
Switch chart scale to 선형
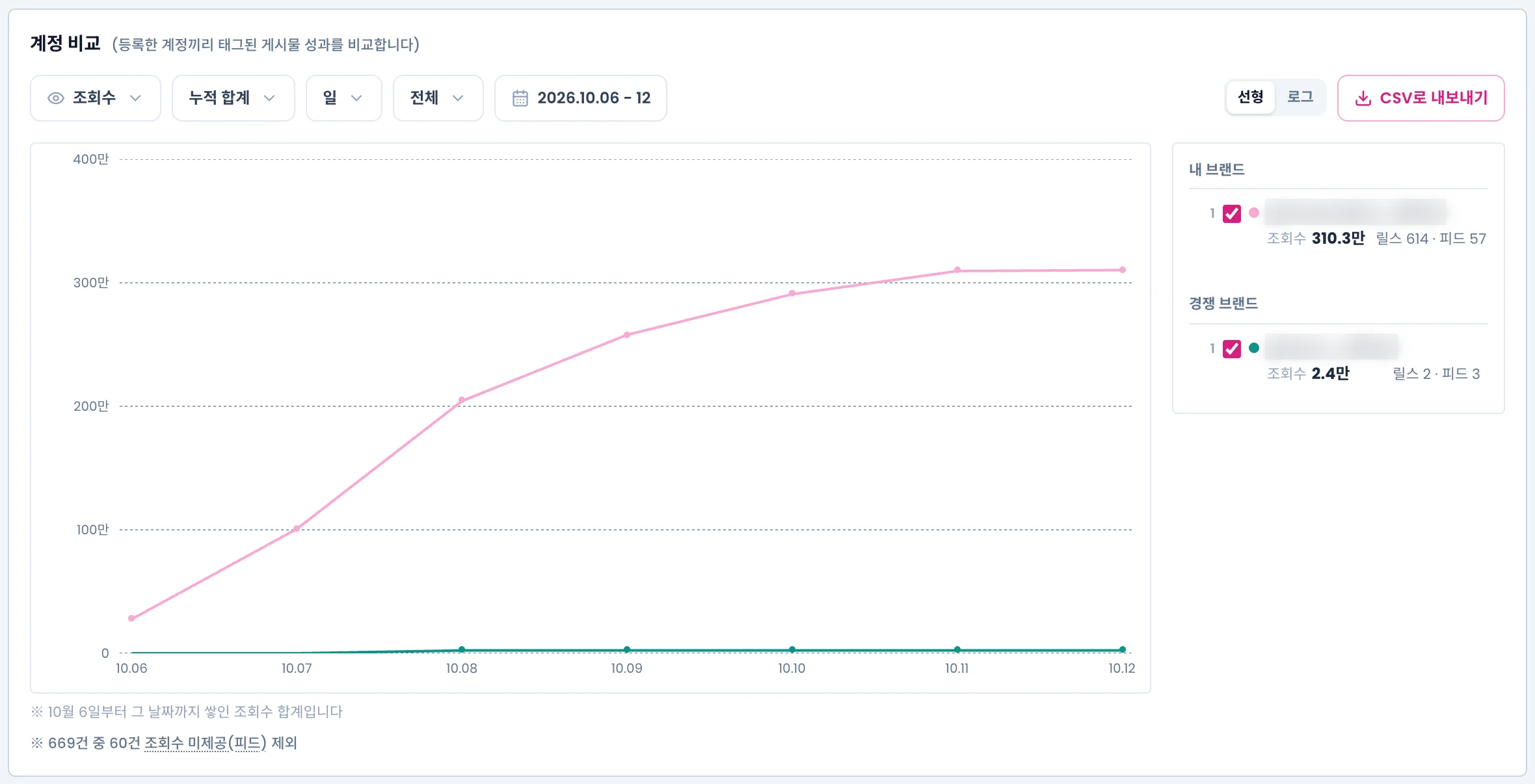tap(1250, 98)
